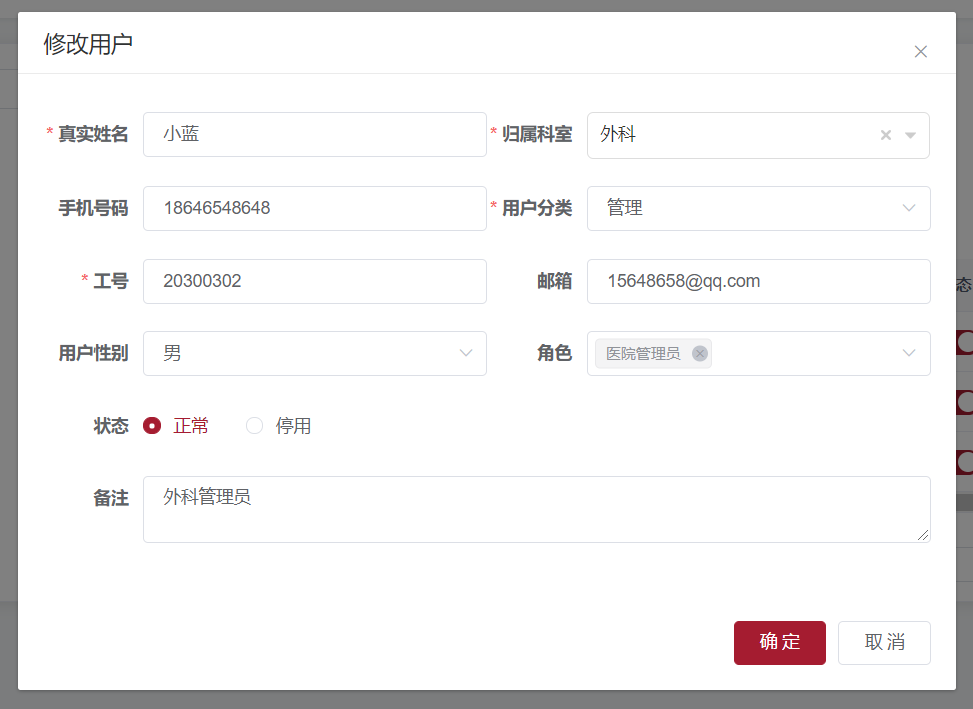Click the 邮箱 input field
Image resolution: width=973 pixels, height=709 pixels.
(x=758, y=282)
